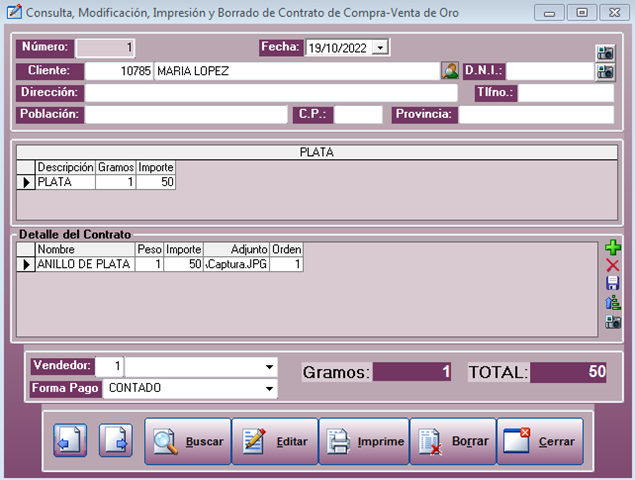
Task: Click the Importe header in PLATA grid
Action: click(x=156, y=167)
